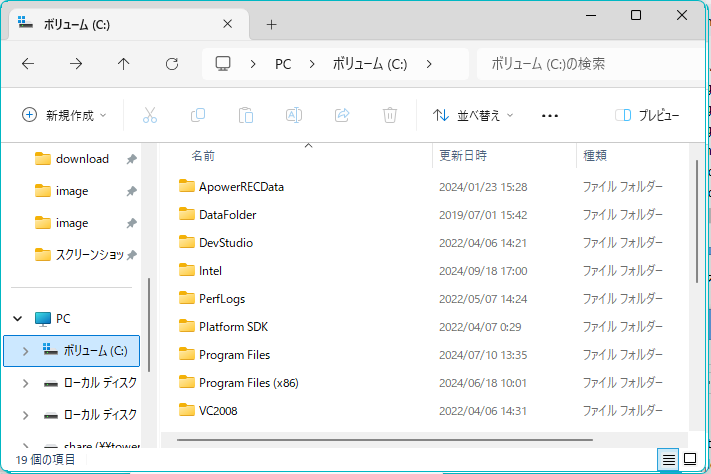Sort by 更新日時 column header
The height and width of the screenshot is (474, 711).
463,156
